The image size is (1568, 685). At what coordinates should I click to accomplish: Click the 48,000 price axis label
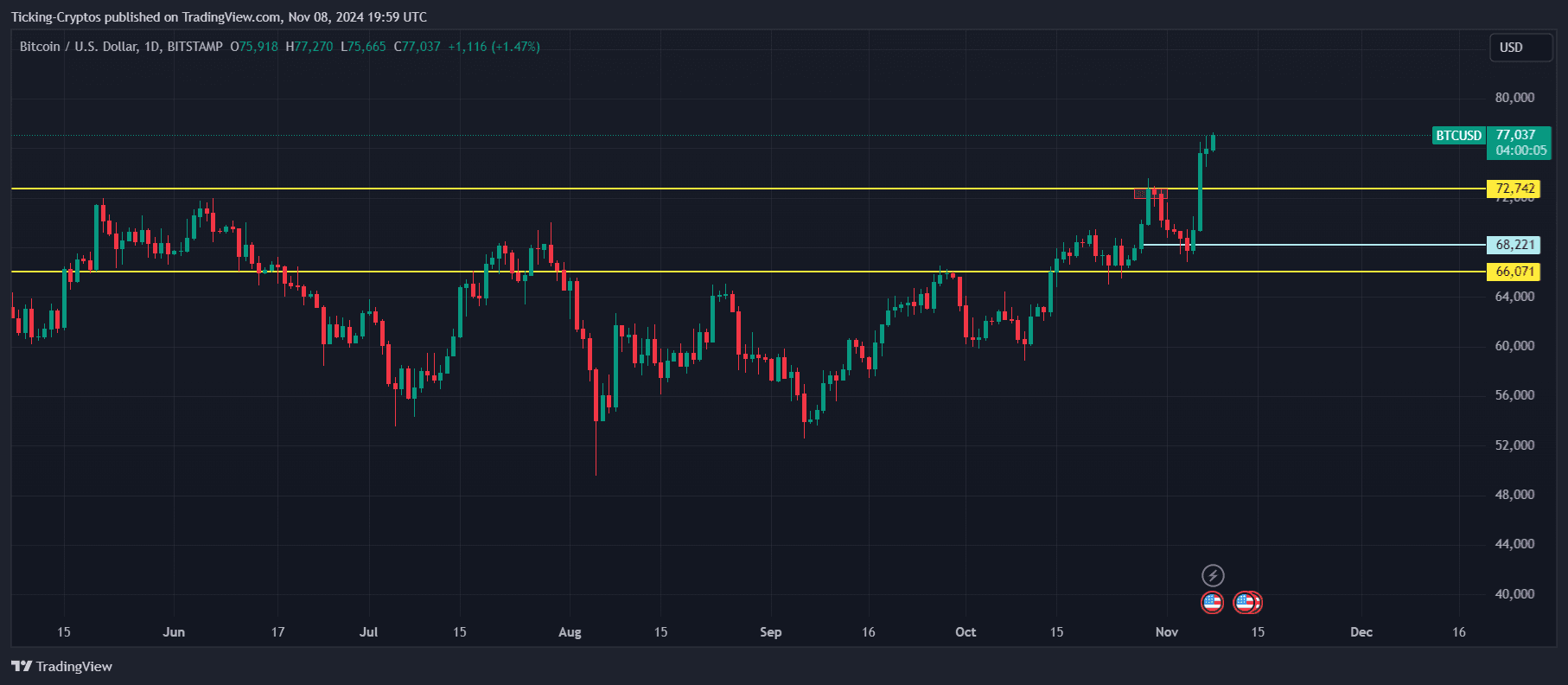1514,495
